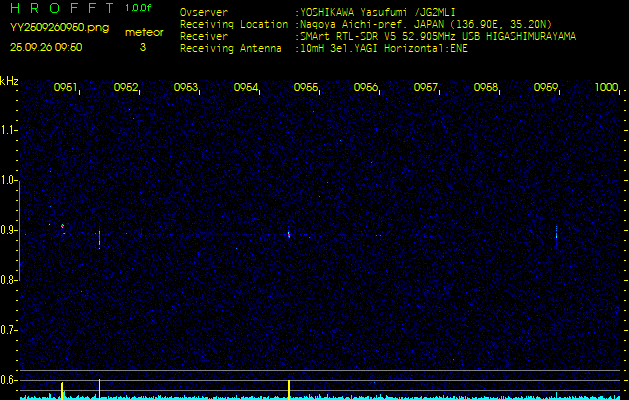This screenshot has height=400, width=629.
Task: Click the 0951 time tick label
Action: [x=65, y=87]
